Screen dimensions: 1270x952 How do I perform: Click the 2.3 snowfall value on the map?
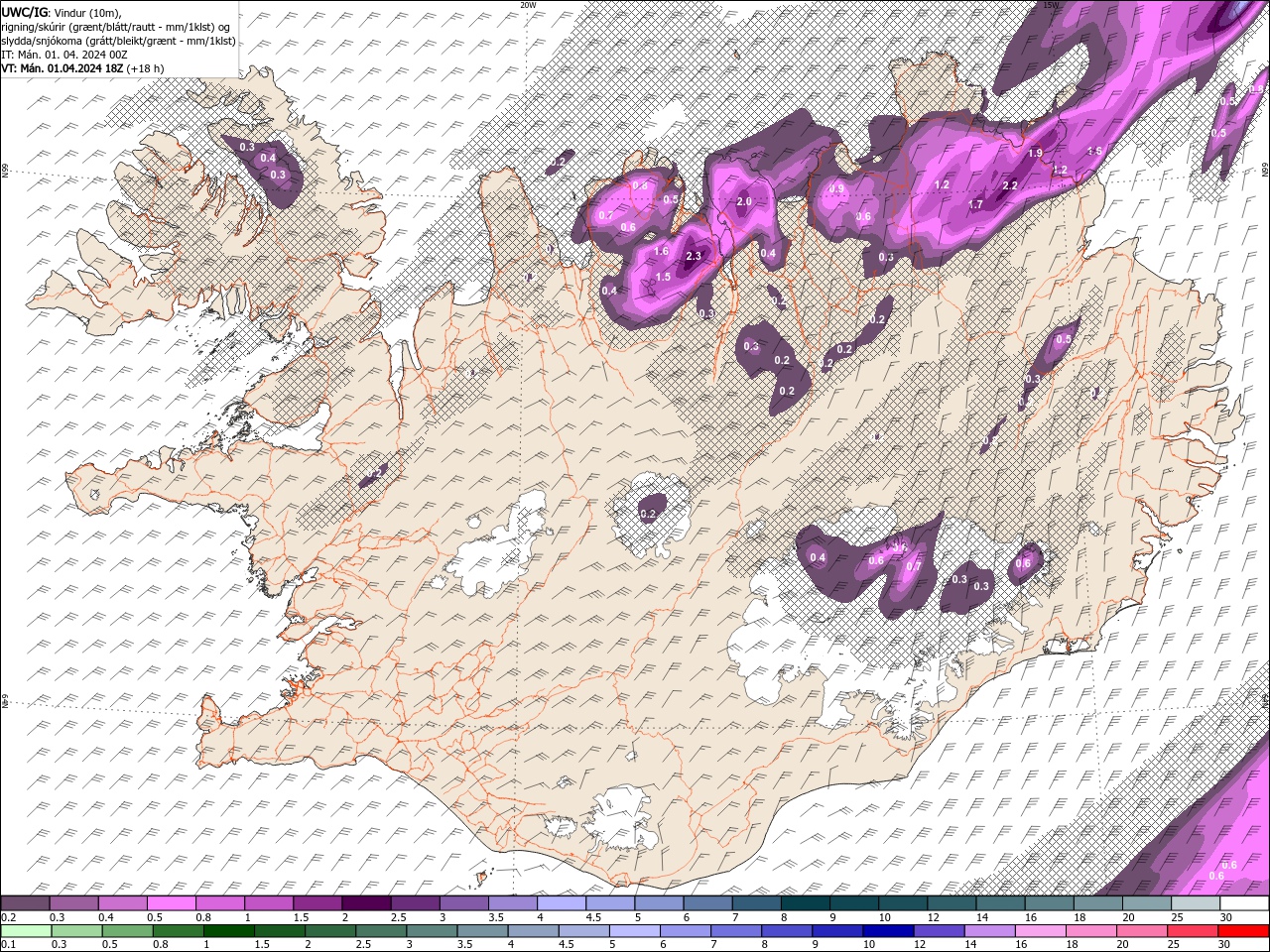click(x=694, y=257)
